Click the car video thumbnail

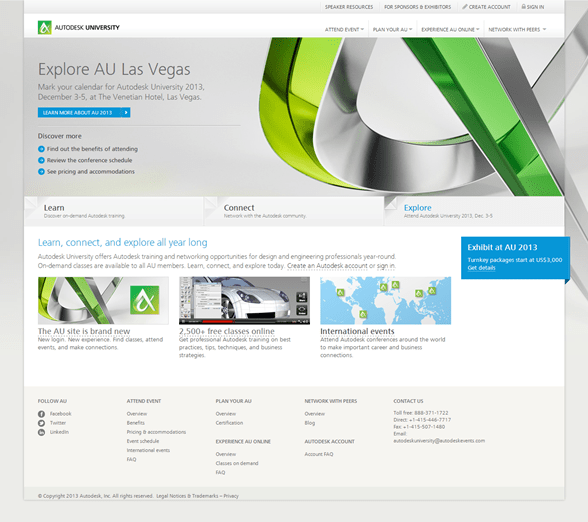(x=244, y=300)
